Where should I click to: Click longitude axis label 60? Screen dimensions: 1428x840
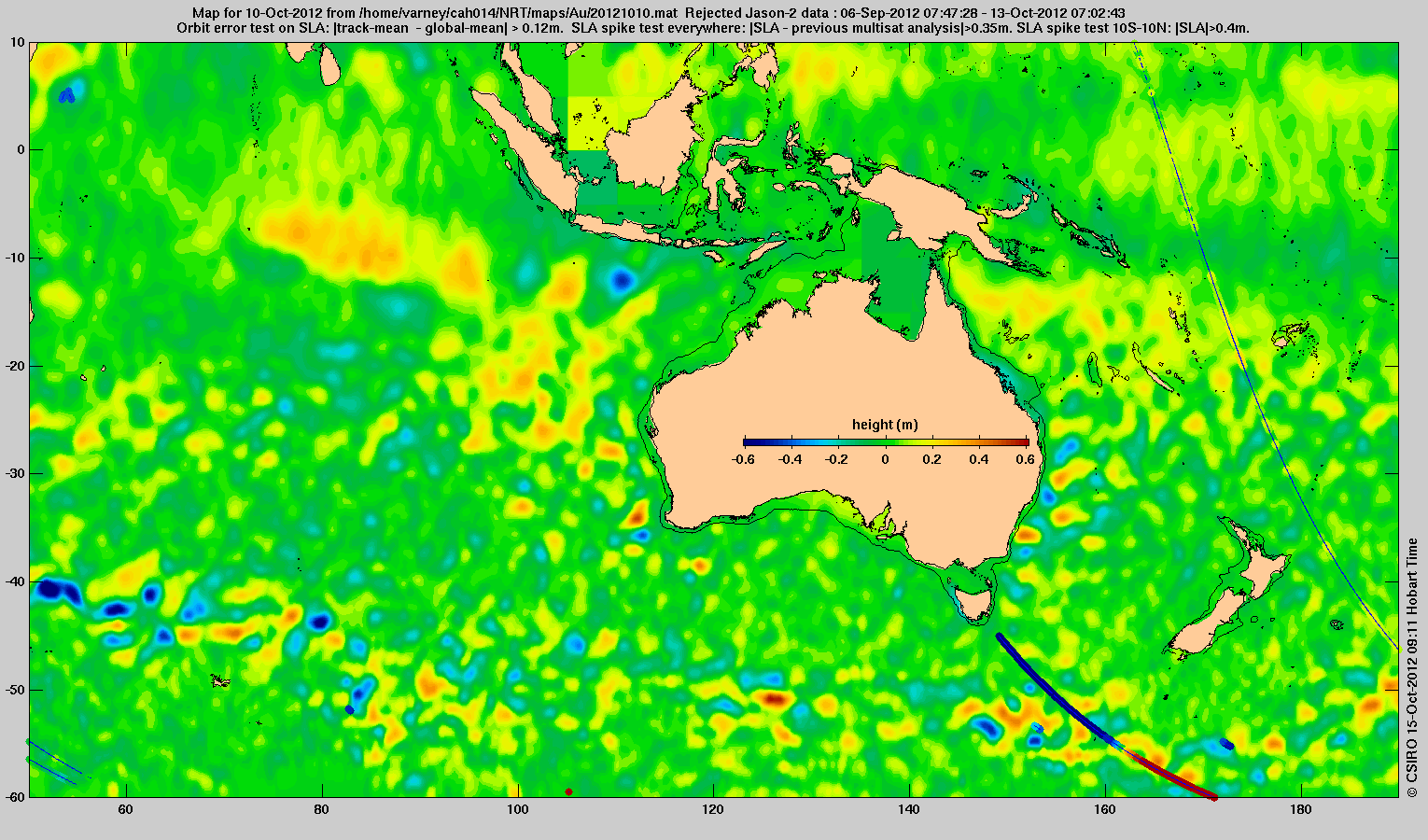point(126,809)
